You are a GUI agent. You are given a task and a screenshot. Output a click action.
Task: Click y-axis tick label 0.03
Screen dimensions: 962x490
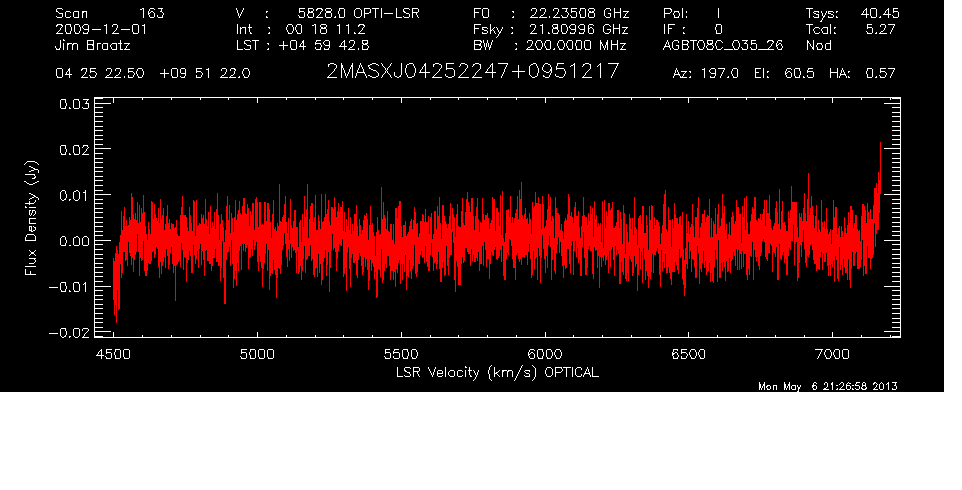click(74, 104)
